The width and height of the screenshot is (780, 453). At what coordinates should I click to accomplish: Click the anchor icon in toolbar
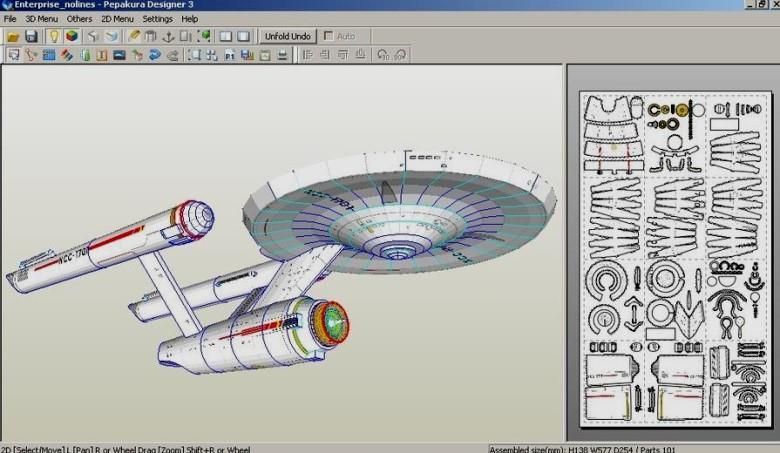(x=168, y=36)
